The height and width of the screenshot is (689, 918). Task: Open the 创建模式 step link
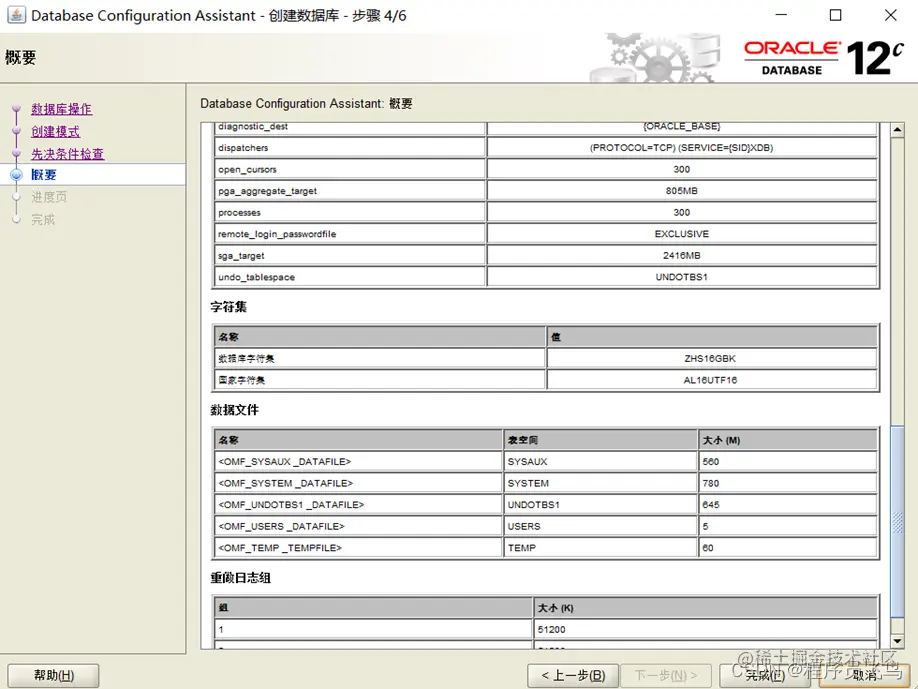coord(56,132)
